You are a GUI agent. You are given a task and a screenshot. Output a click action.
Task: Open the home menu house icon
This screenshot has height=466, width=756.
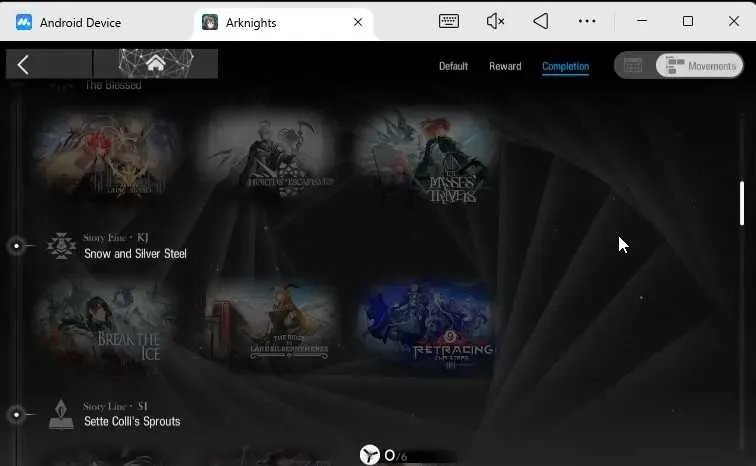pos(155,63)
